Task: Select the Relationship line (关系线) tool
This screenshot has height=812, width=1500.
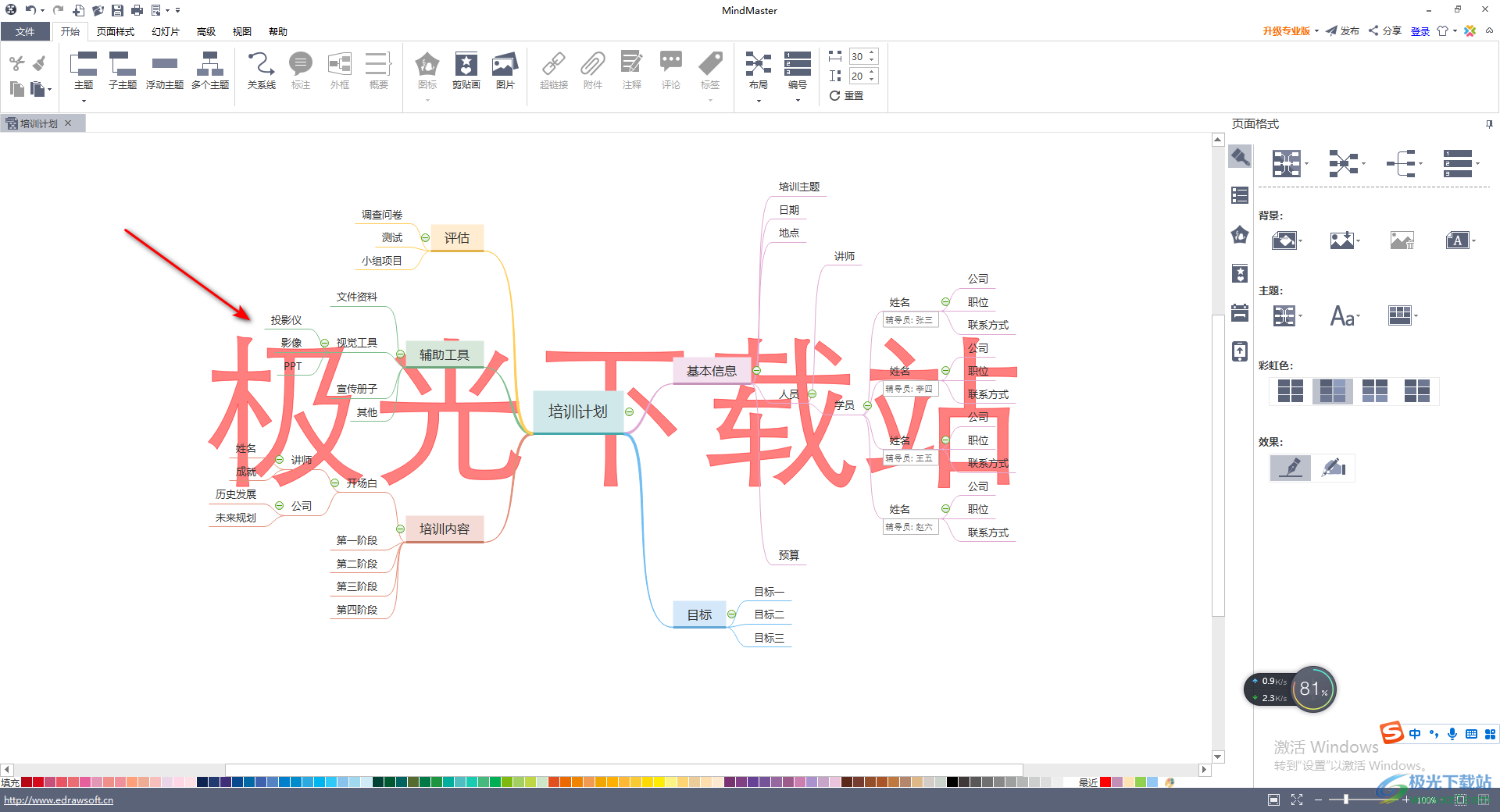Action: click(x=262, y=70)
